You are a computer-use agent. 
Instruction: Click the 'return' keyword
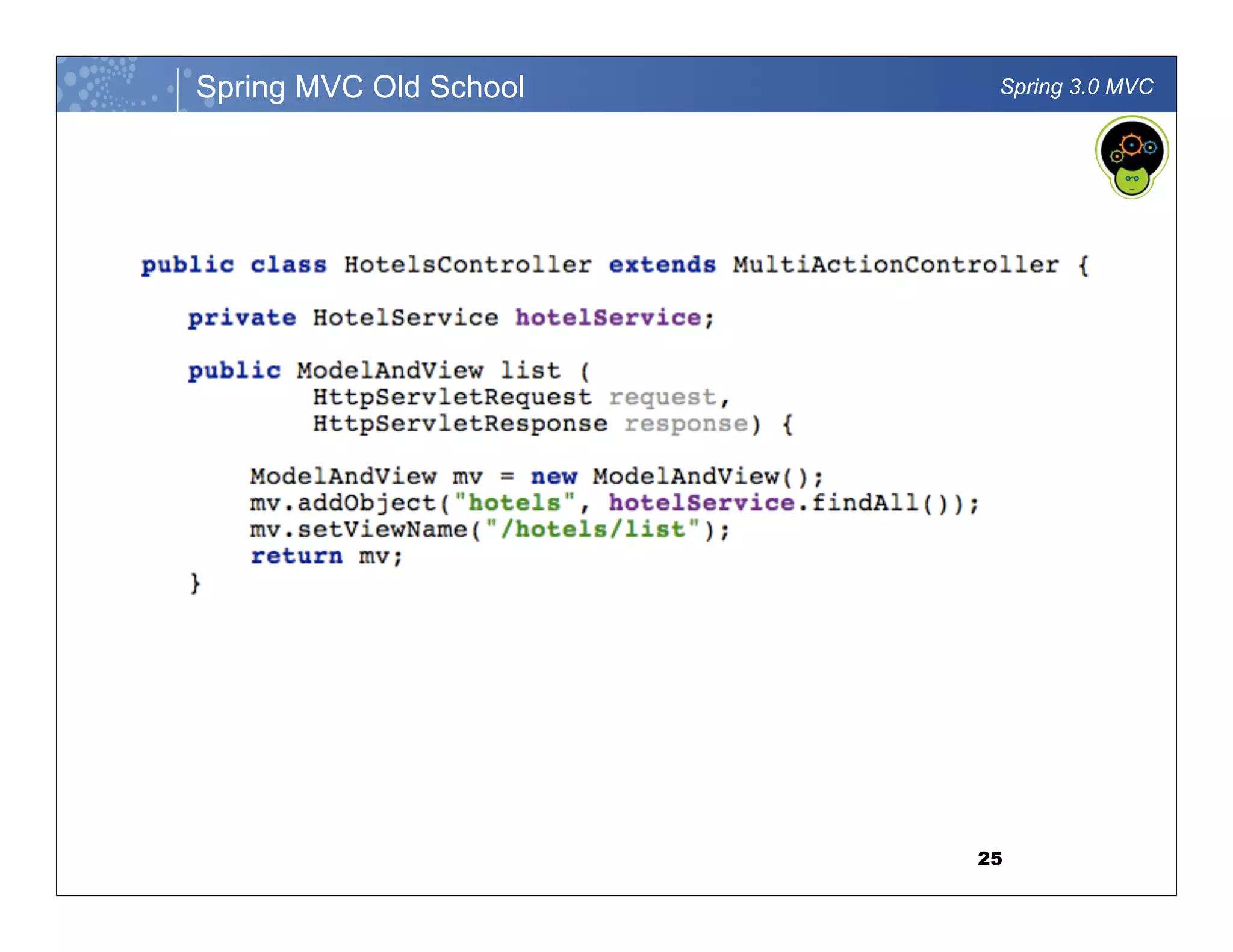pos(296,555)
